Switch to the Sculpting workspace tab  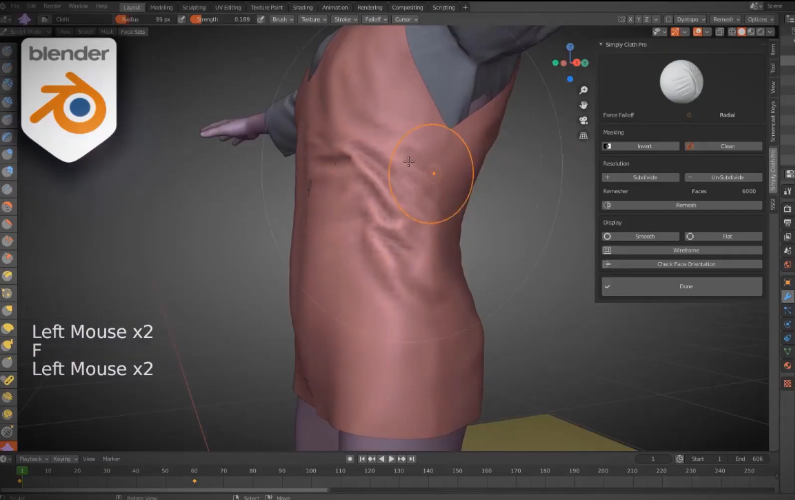[194, 7]
